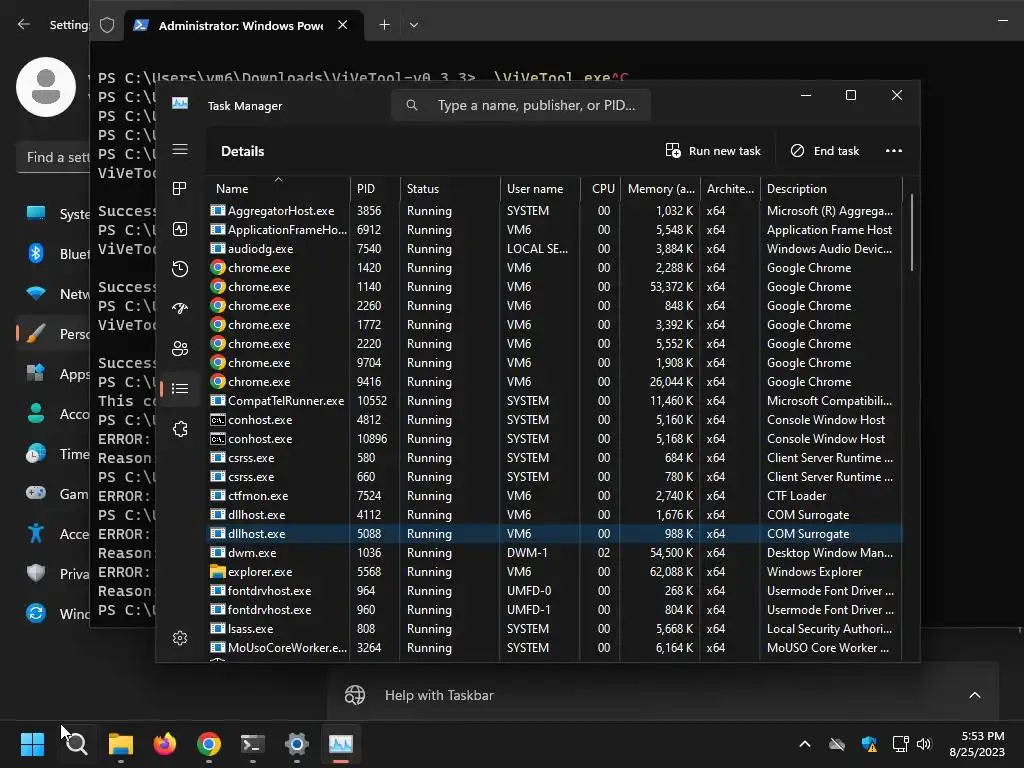Image resolution: width=1024 pixels, height=768 pixels.
Task: Switch to Settings on taskbar
Action: click(296, 744)
